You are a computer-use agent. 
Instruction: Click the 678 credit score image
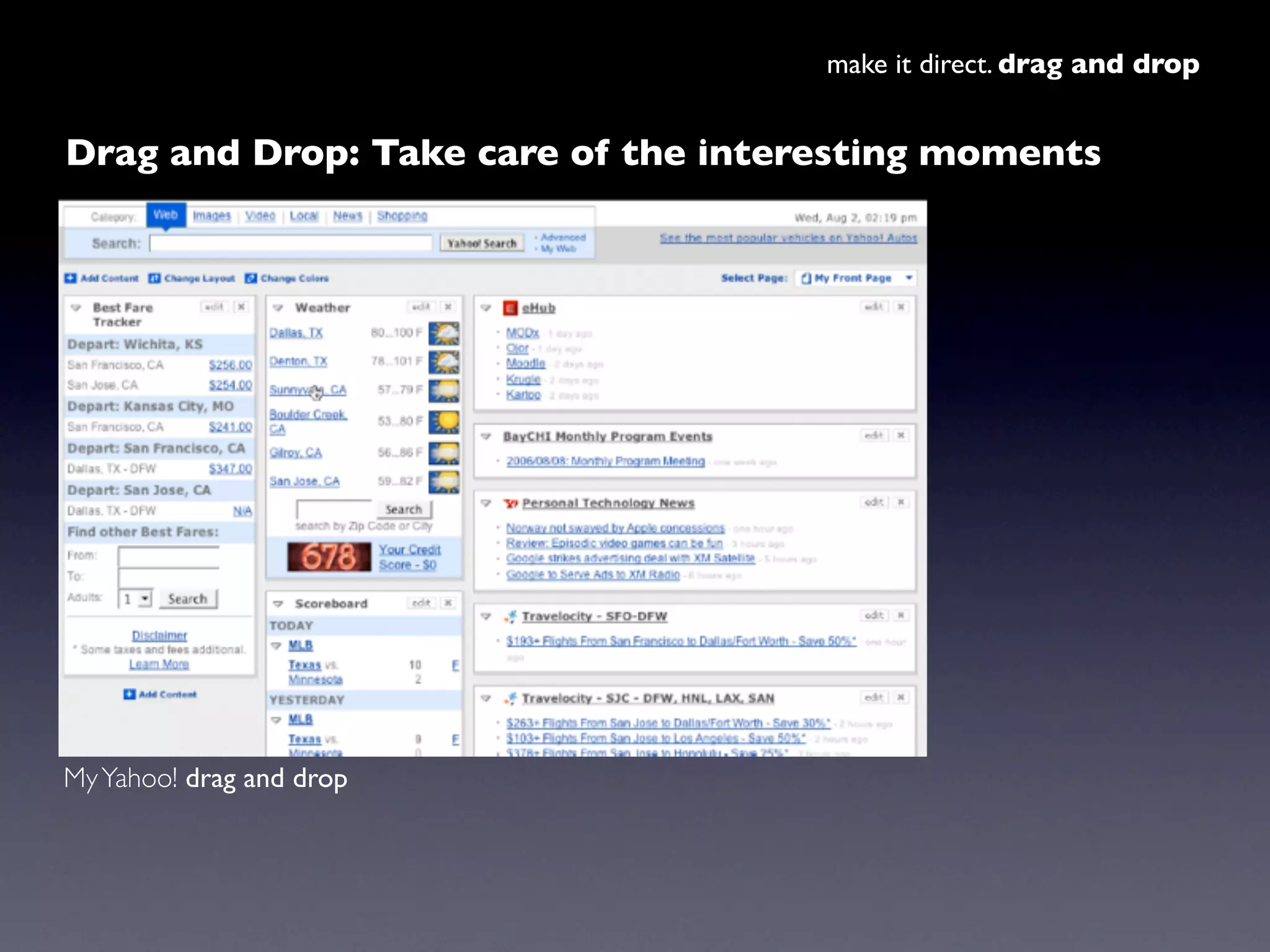pyautogui.click(x=329, y=557)
